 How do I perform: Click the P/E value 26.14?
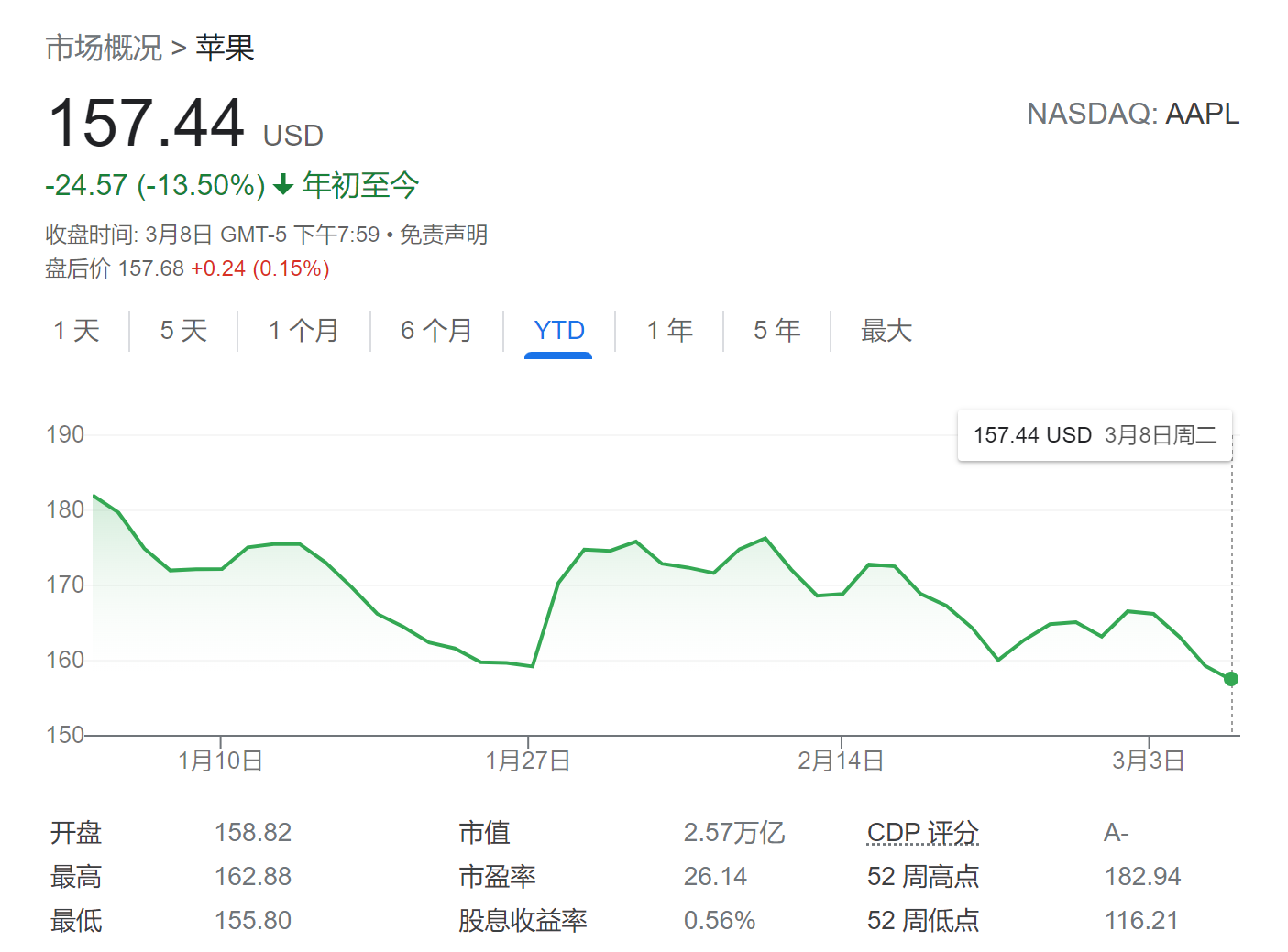pos(715,876)
